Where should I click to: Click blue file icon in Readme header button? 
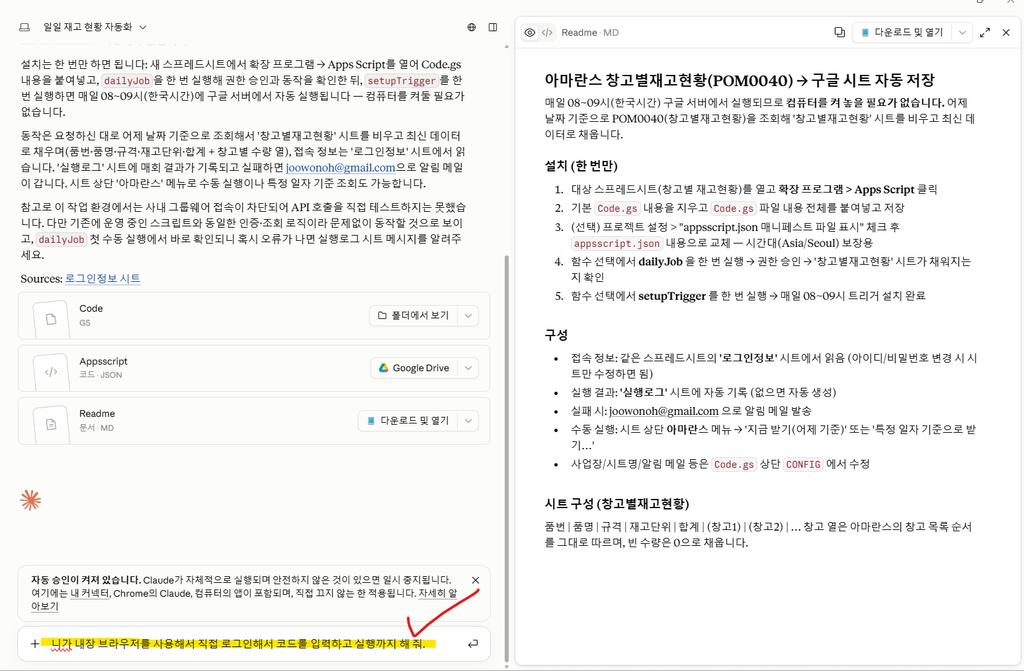(x=865, y=32)
